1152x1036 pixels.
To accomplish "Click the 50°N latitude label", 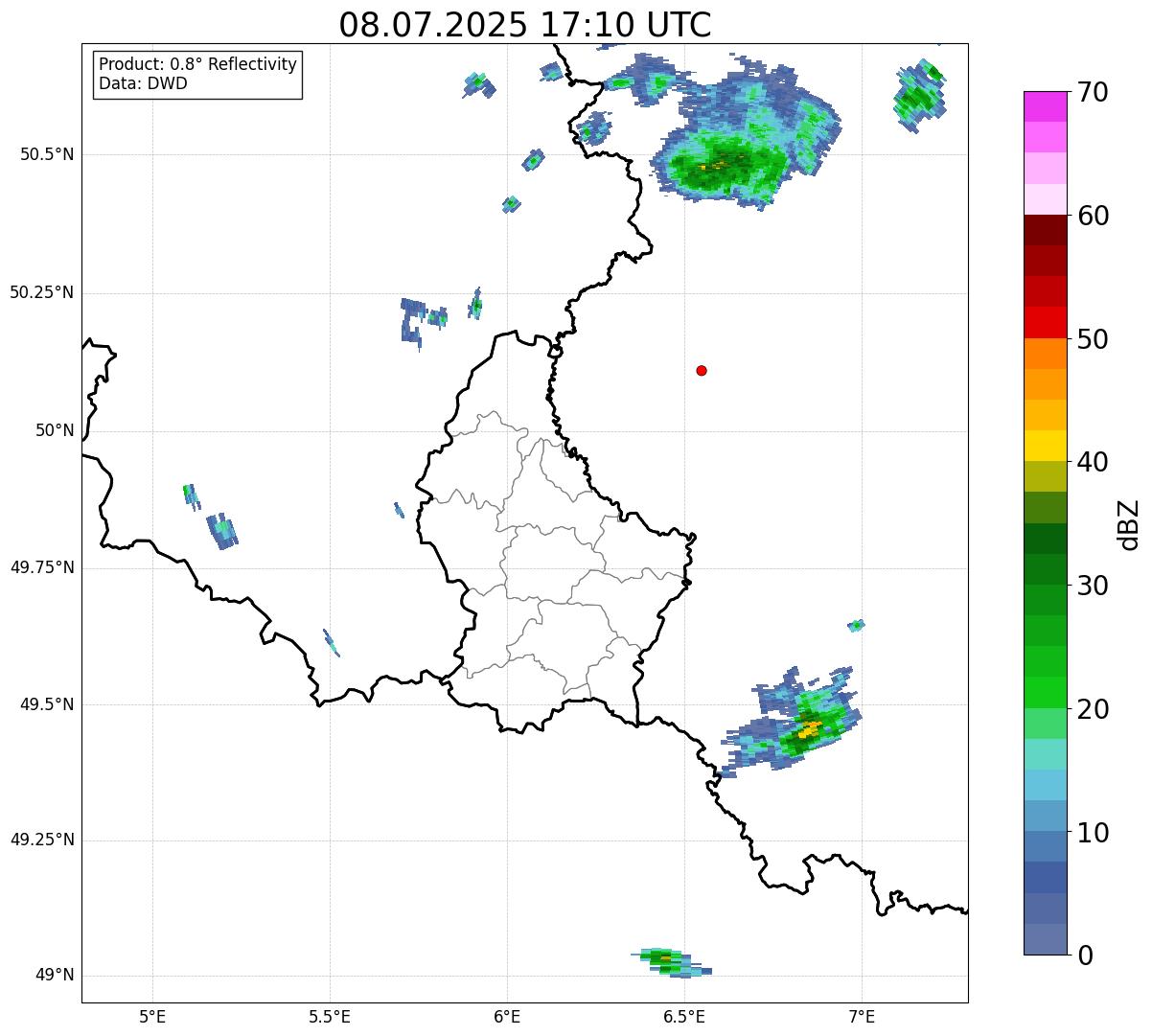I will coord(55,430).
